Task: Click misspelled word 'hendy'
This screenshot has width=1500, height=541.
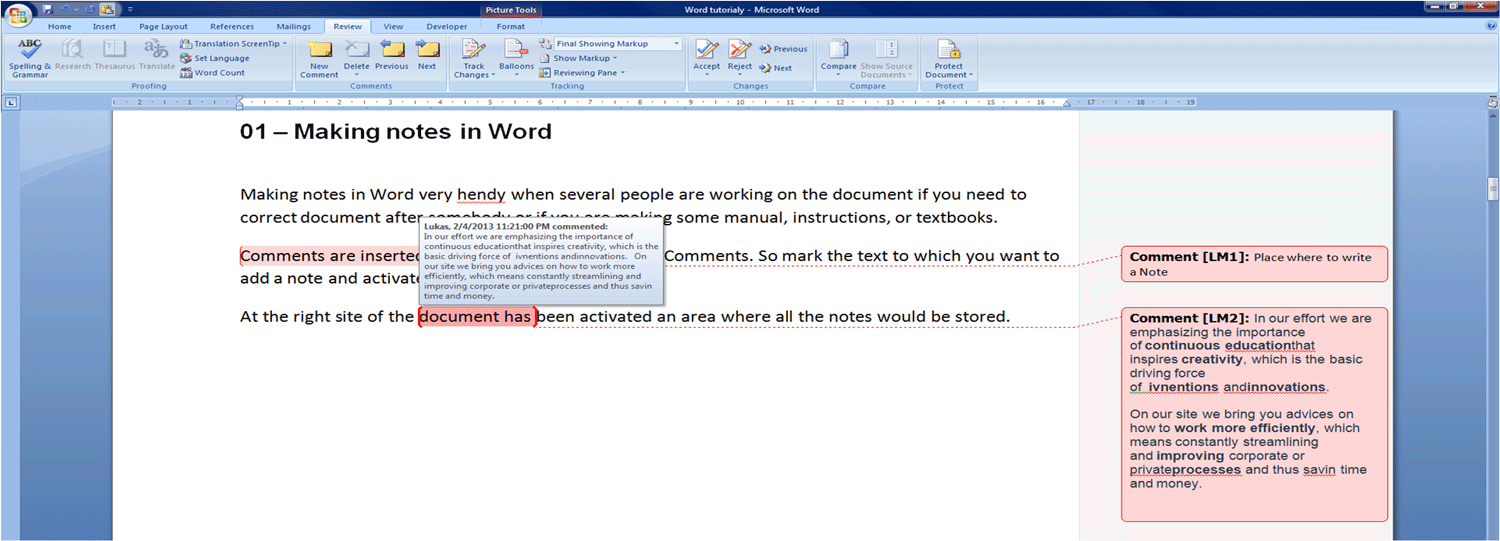Action: pos(481,194)
